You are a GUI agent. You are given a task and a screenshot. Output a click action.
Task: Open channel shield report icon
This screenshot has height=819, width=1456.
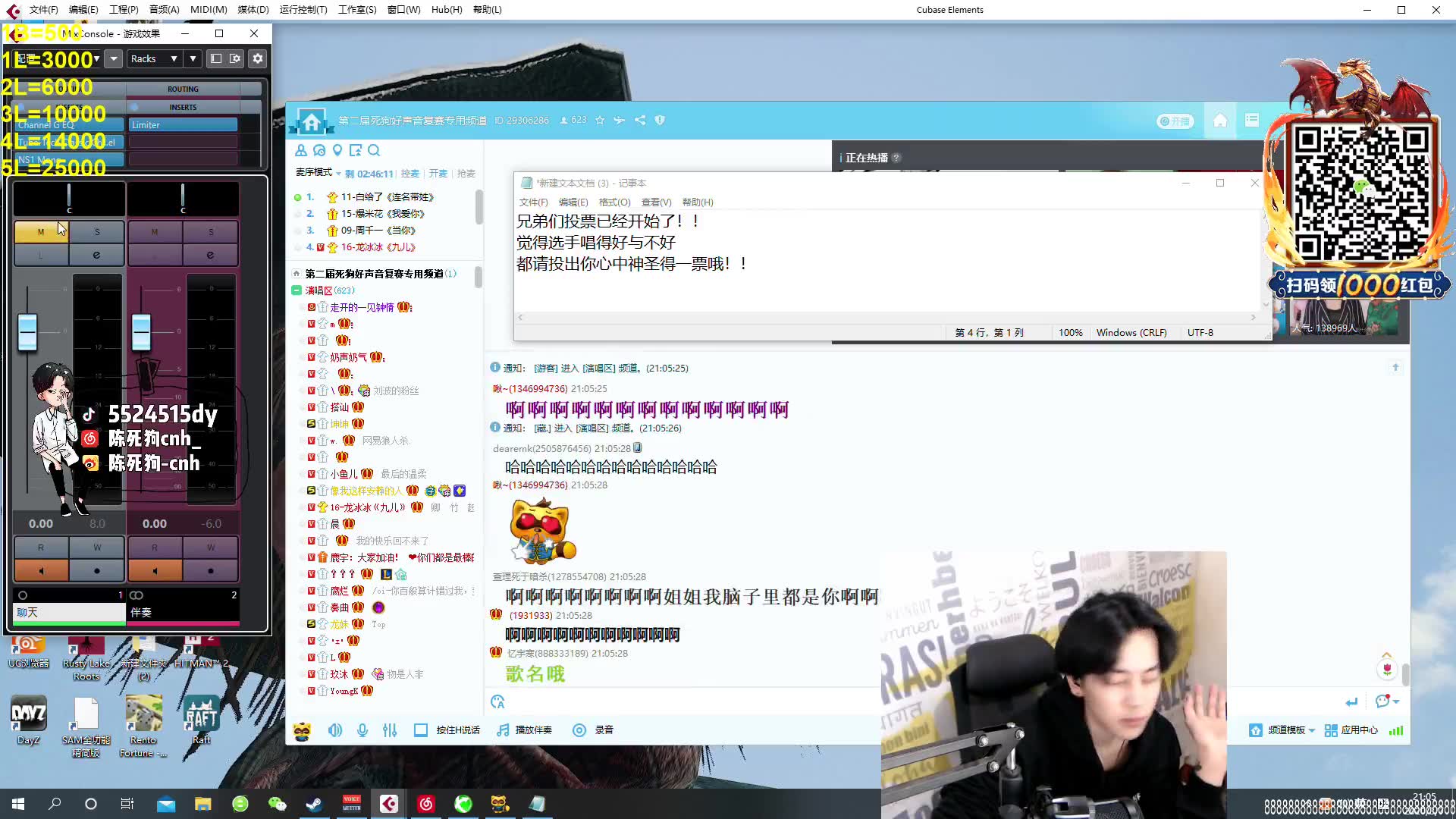pyautogui.click(x=660, y=120)
